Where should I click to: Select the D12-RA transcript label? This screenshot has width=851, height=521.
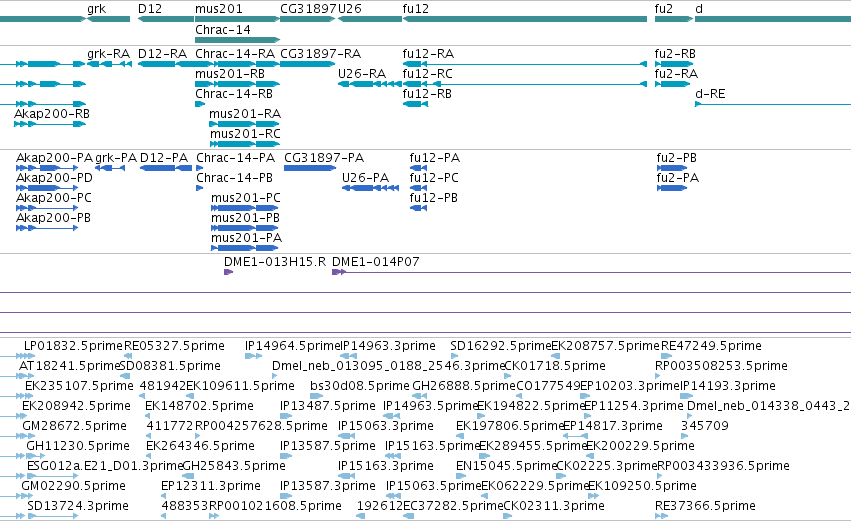point(162,54)
